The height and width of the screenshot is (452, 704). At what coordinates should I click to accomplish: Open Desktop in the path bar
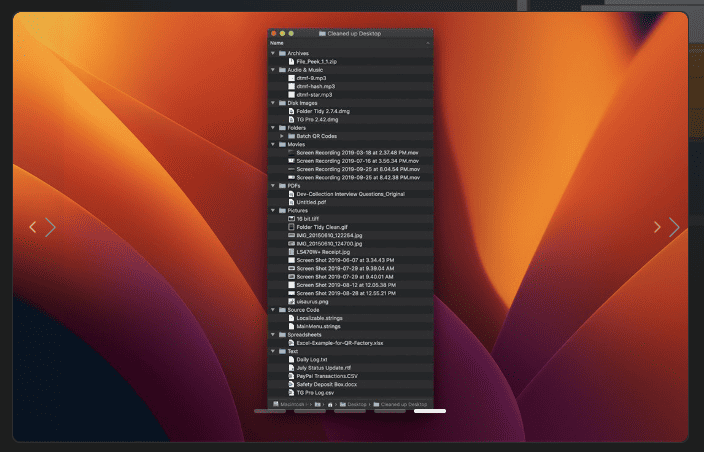(x=353, y=404)
